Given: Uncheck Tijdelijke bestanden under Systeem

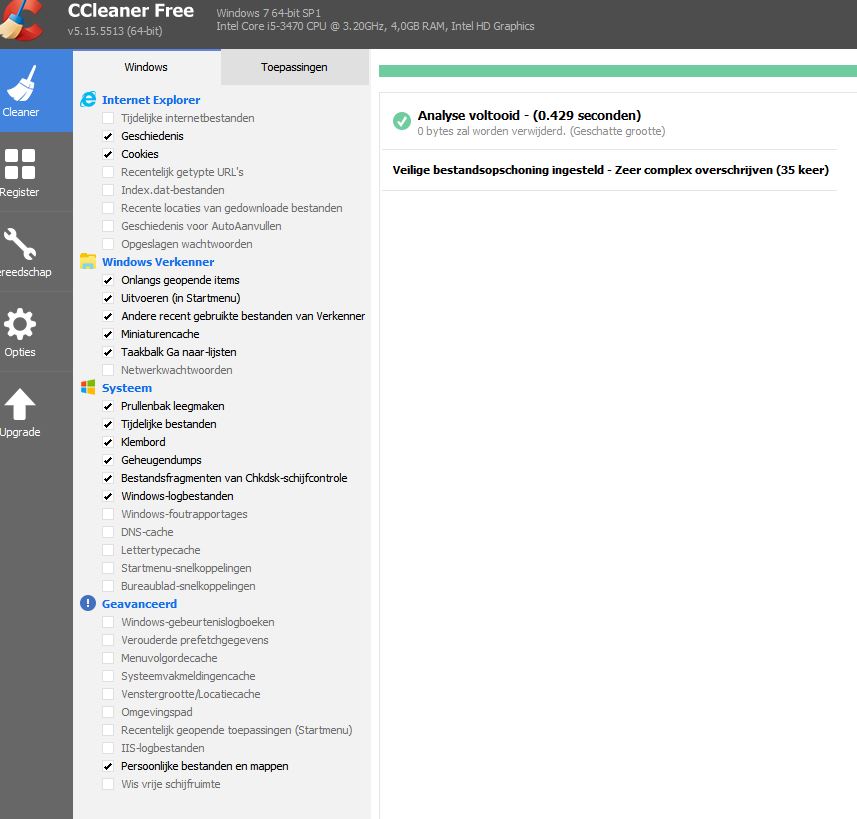Looking at the screenshot, I should tap(108, 424).
